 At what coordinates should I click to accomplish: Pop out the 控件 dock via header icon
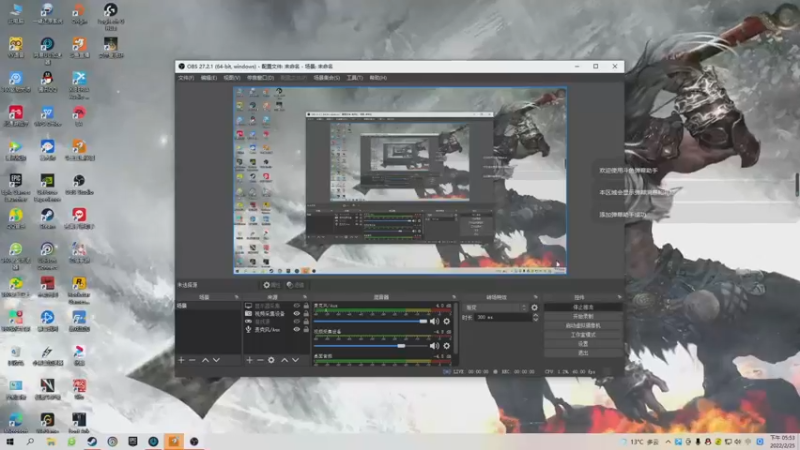(619, 297)
